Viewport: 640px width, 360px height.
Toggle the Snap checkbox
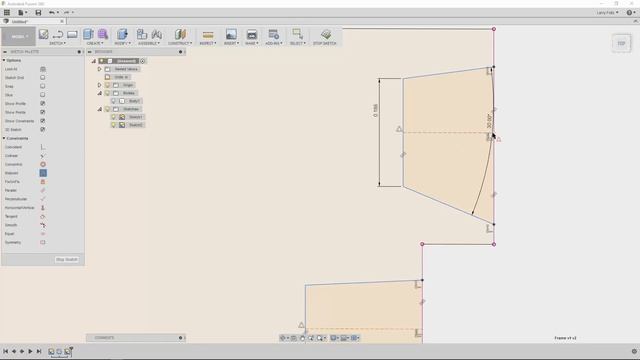tap(42, 86)
